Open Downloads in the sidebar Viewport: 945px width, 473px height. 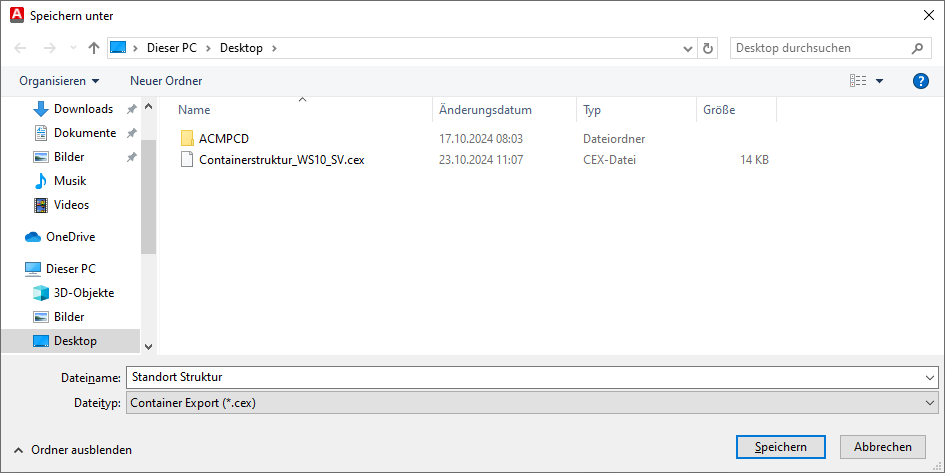83,109
